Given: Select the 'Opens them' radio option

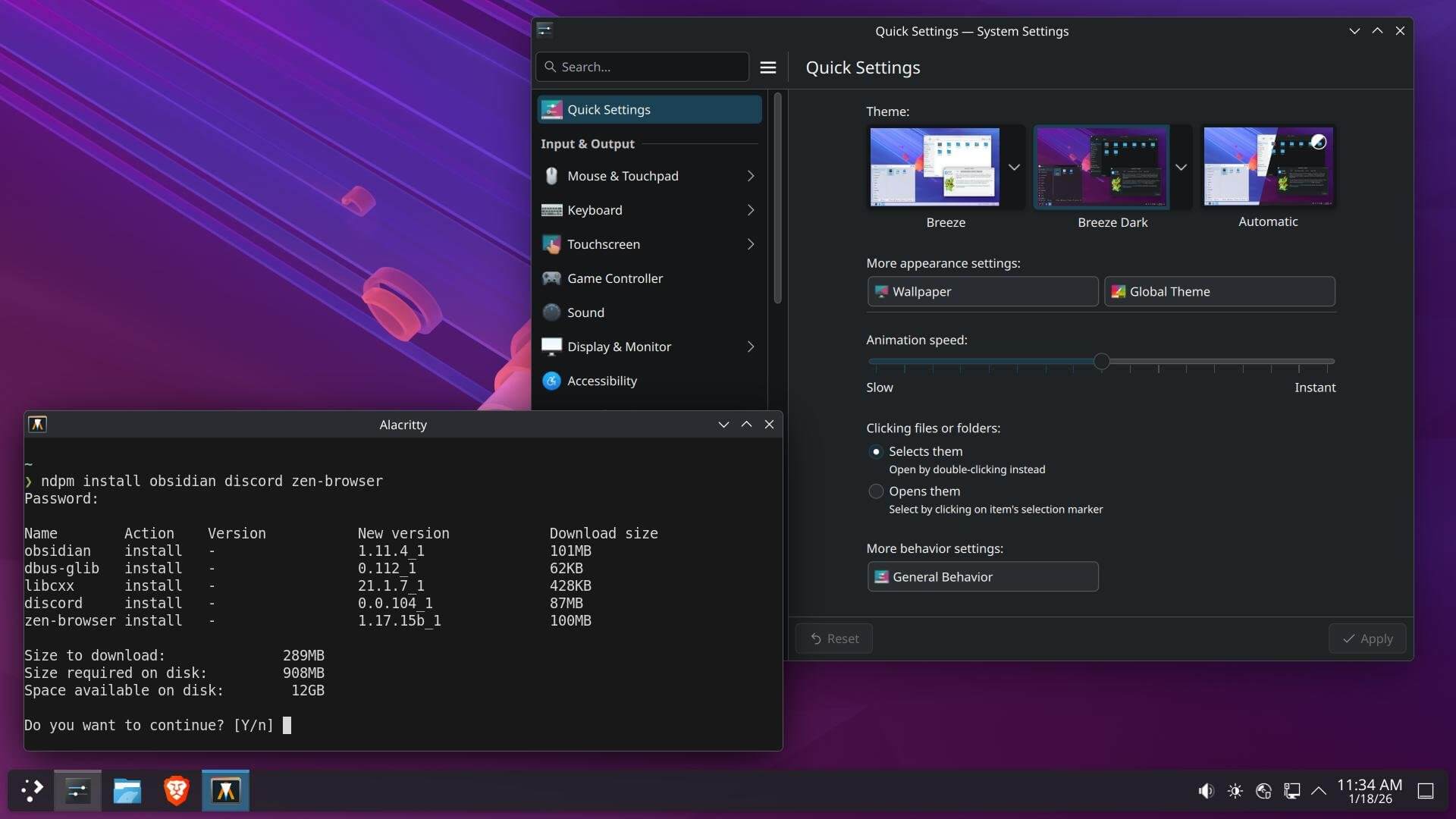Looking at the screenshot, I should pos(876,491).
